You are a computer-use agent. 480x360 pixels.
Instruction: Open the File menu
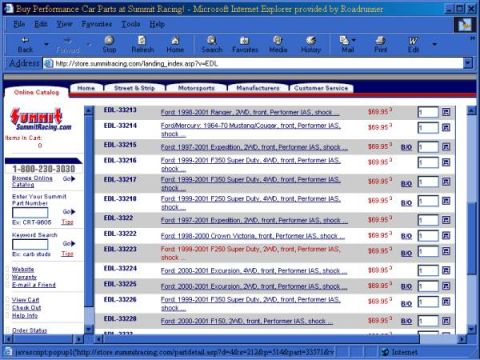click(19, 24)
